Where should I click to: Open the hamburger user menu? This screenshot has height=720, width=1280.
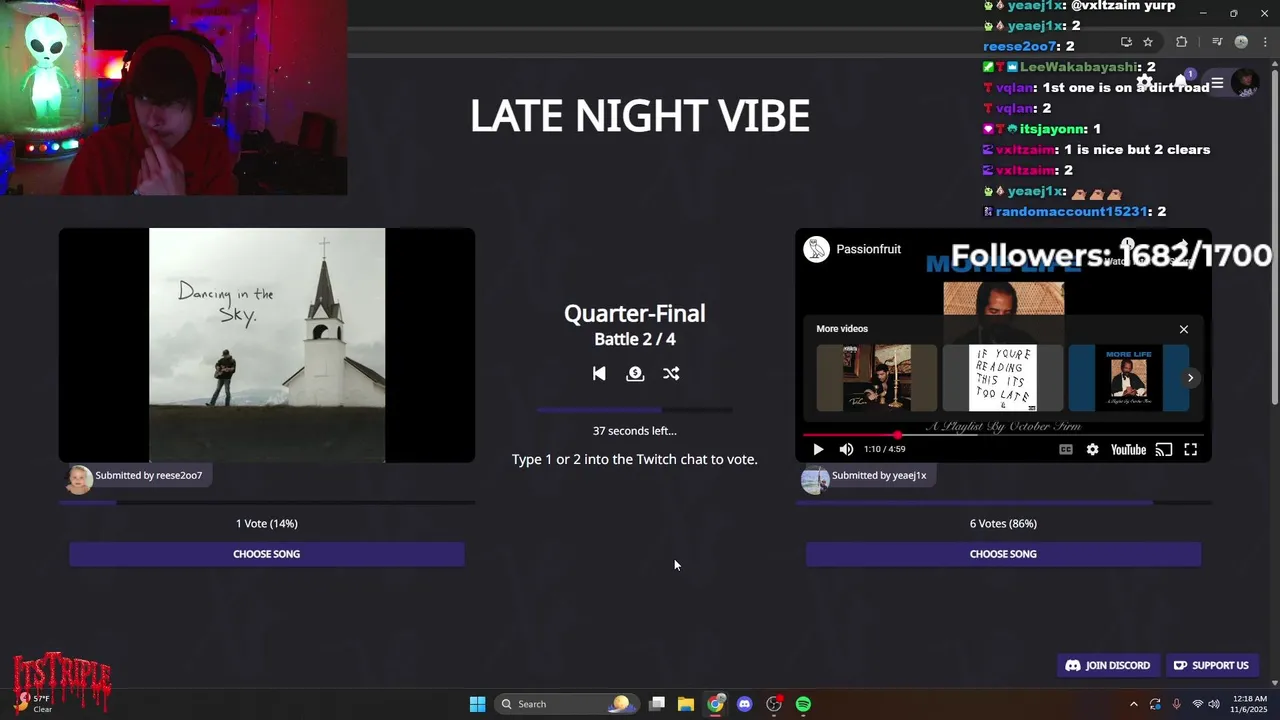pyautogui.click(x=1217, y=83)
